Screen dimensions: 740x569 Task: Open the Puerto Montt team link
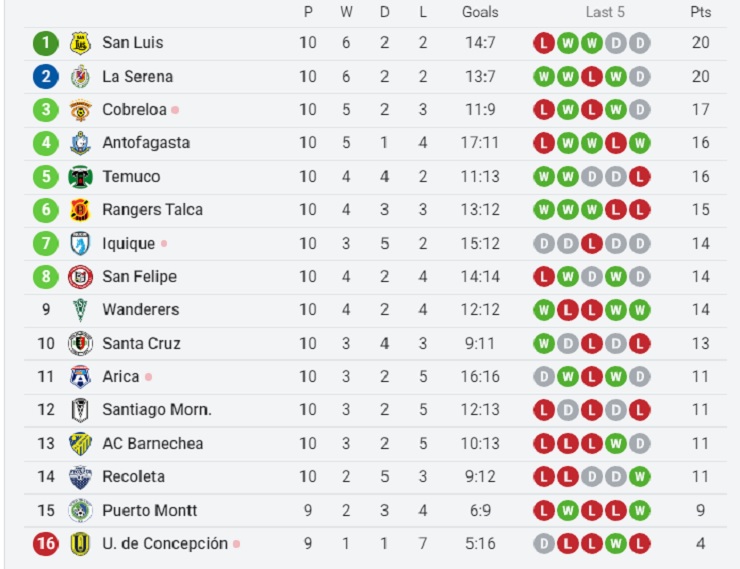tap(150, 510)
